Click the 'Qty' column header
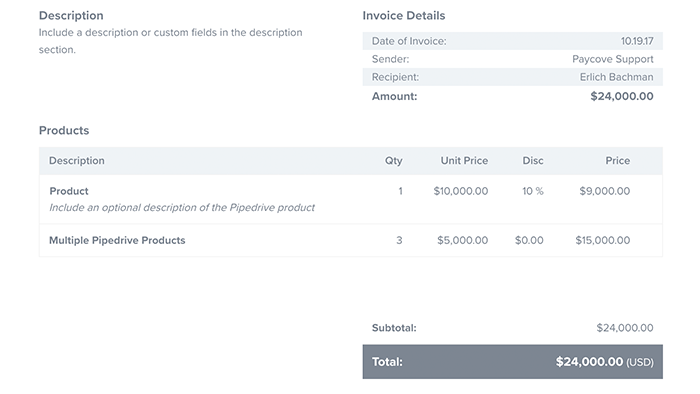This screenshot has height=394, width=700. [x=394, y=161]
